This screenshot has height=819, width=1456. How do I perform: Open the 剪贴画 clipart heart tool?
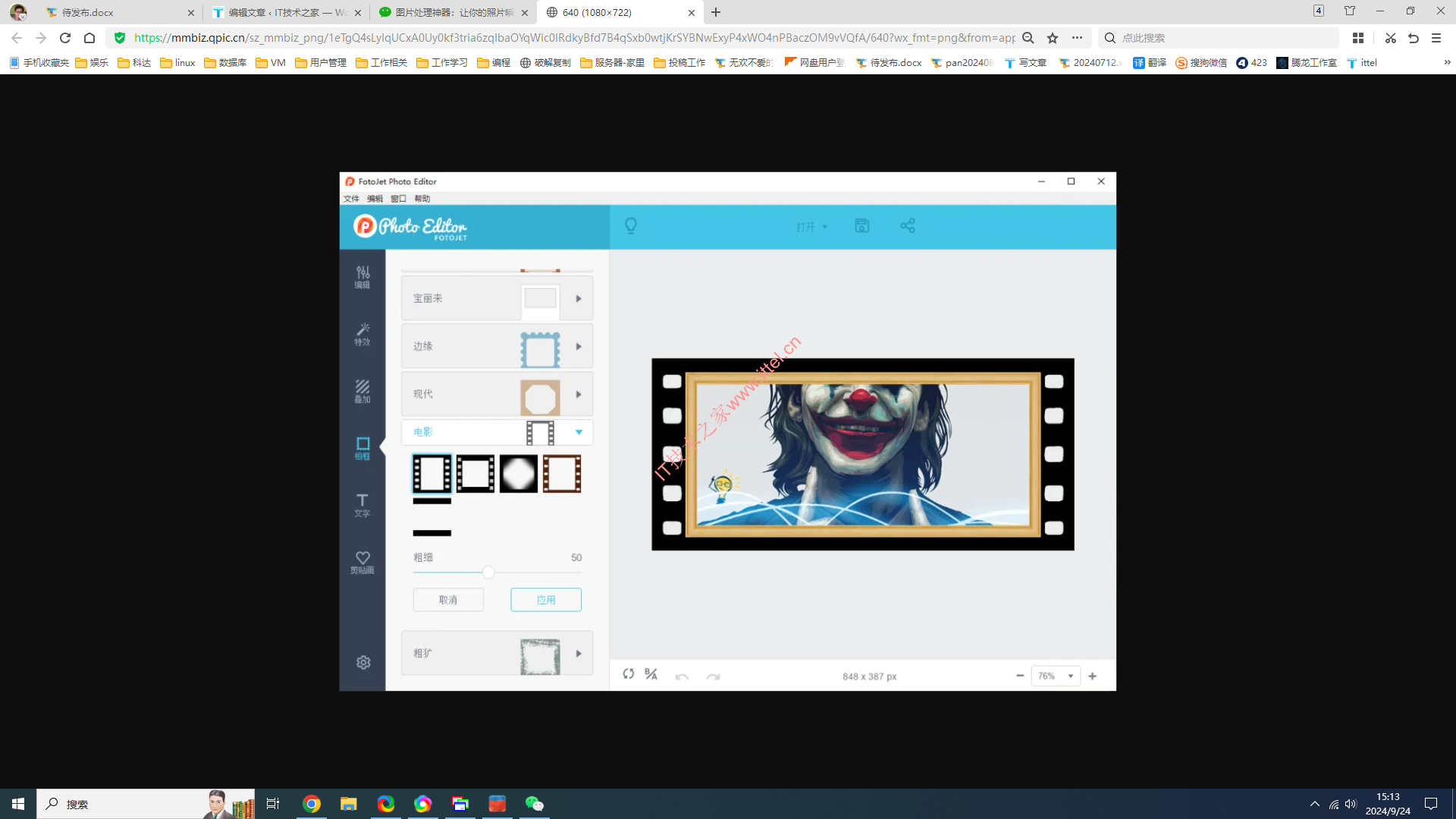coord(362,562)
